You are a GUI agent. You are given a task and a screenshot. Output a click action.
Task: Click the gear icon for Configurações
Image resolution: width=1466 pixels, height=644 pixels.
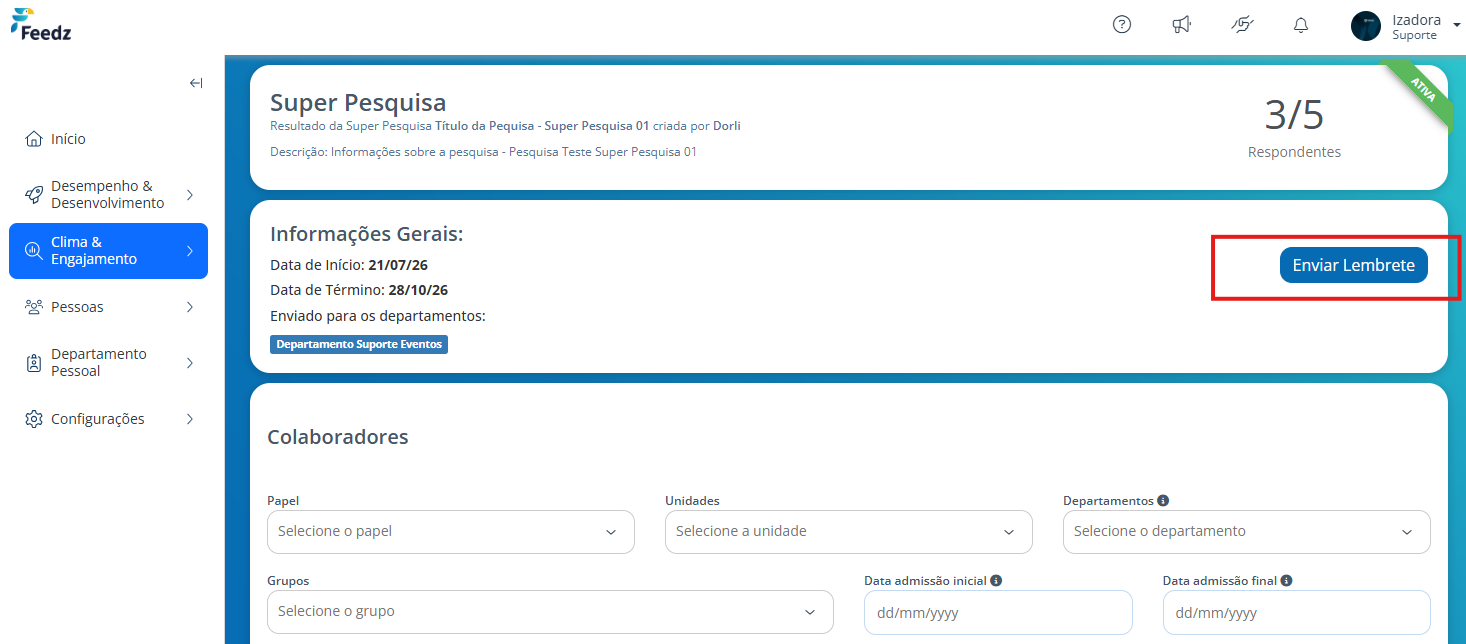coord(34,419)
